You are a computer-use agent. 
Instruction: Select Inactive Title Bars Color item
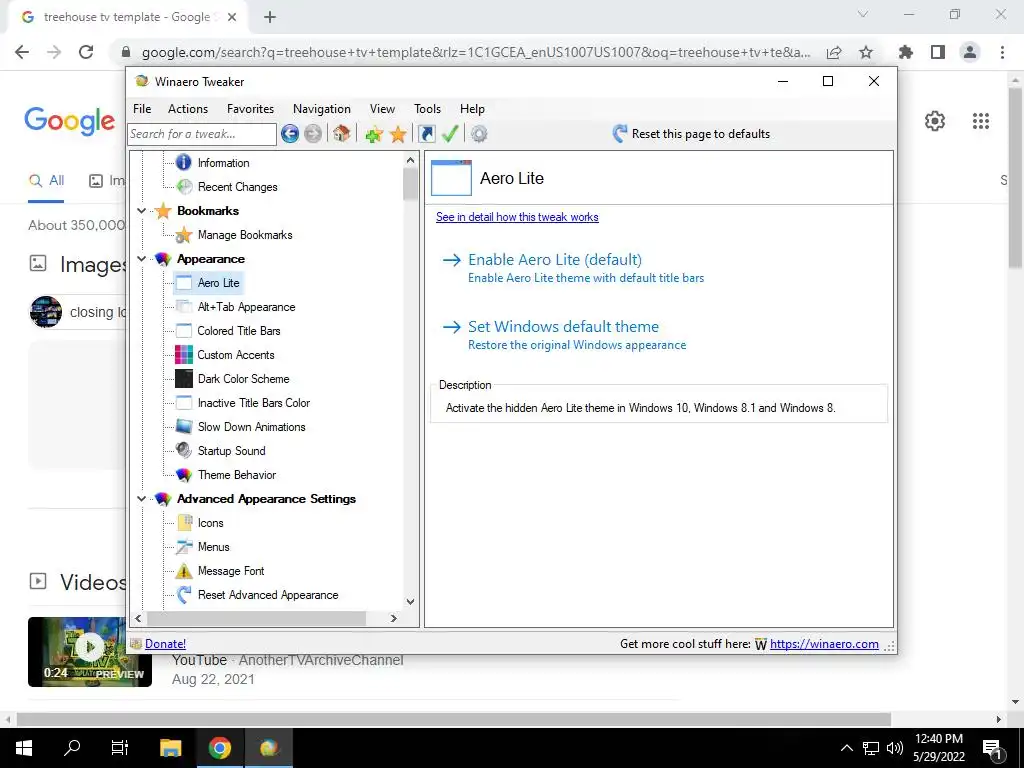pos(253,403)
